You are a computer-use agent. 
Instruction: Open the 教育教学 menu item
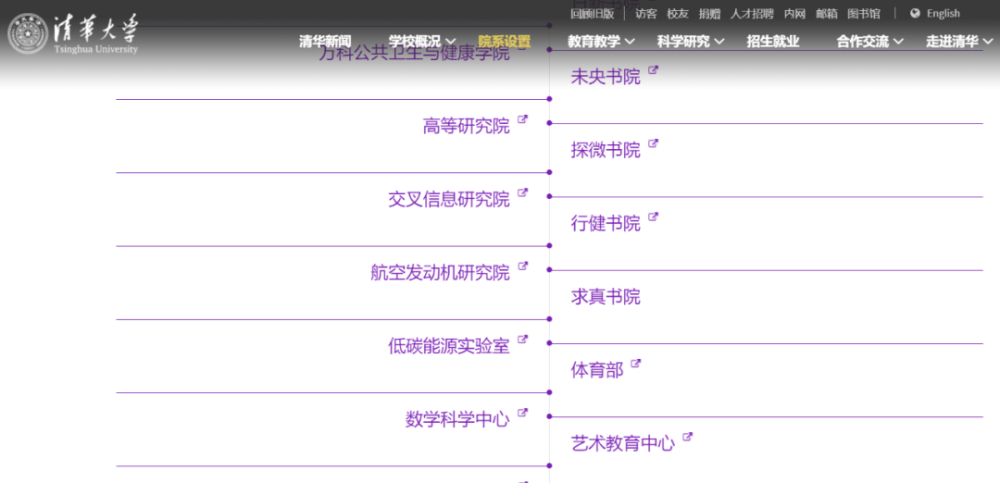pyautogui.click(x=594, y=41)
